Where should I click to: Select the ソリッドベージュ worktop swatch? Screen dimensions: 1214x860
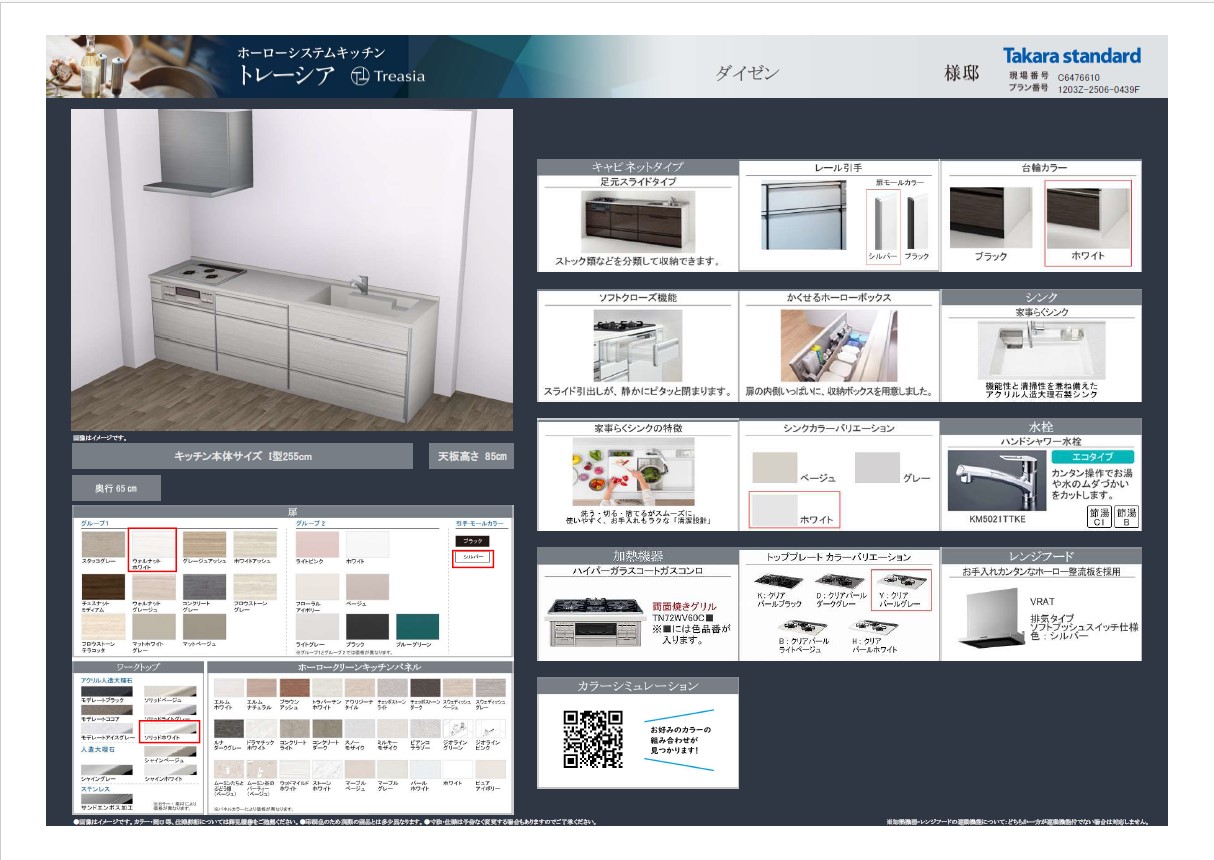coord(170,692)
